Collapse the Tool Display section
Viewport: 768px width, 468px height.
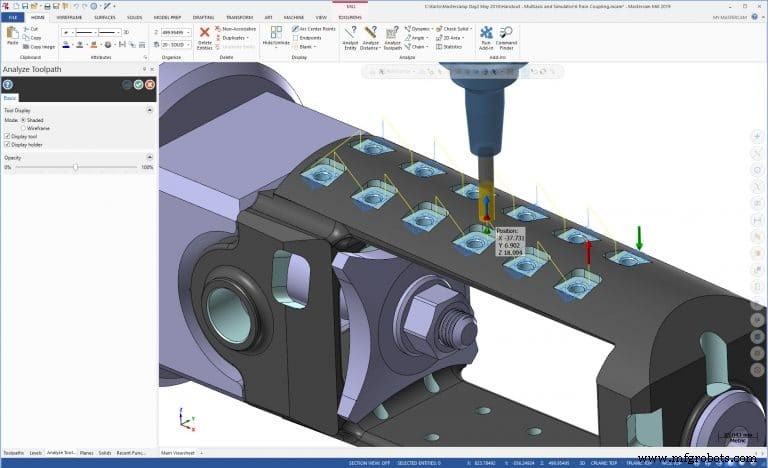click(x=149, y=110)
